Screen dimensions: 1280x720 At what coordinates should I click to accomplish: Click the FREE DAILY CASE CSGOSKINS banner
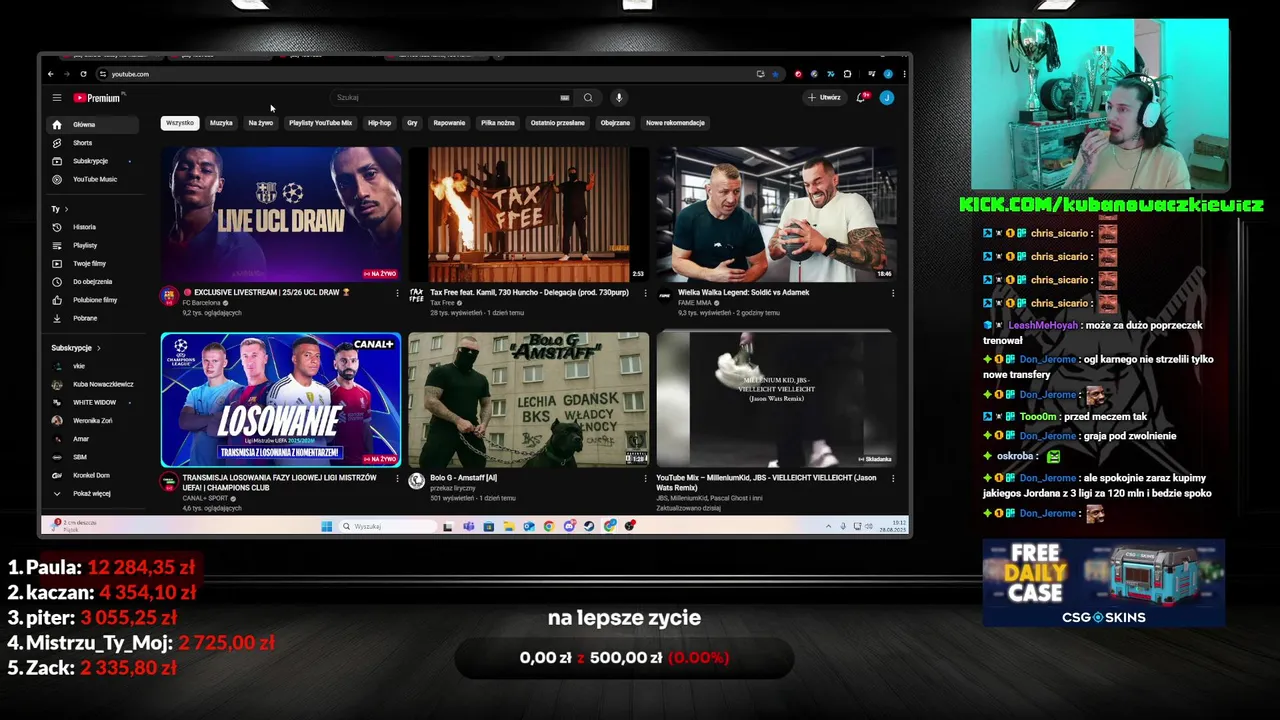click(1104, 584)
